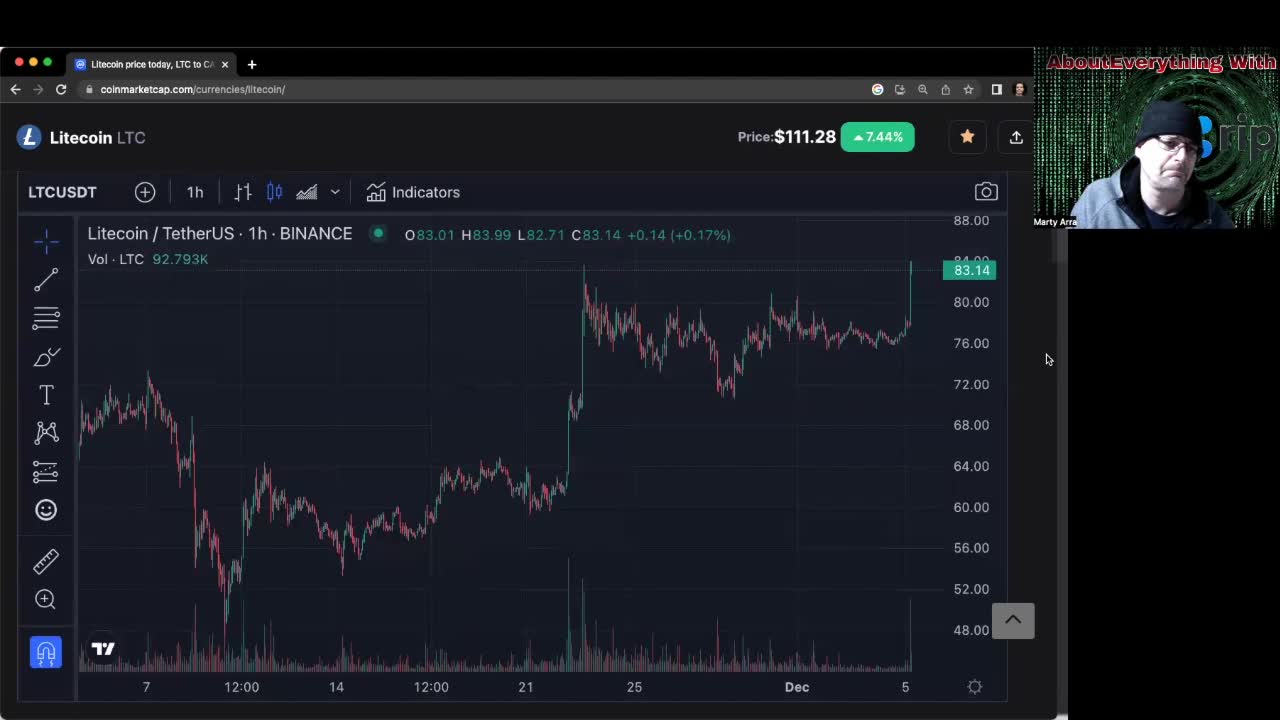Change the 1h time interval
Screen dimensions: 1280x720
pyautogui.click(x=195, y=192)
